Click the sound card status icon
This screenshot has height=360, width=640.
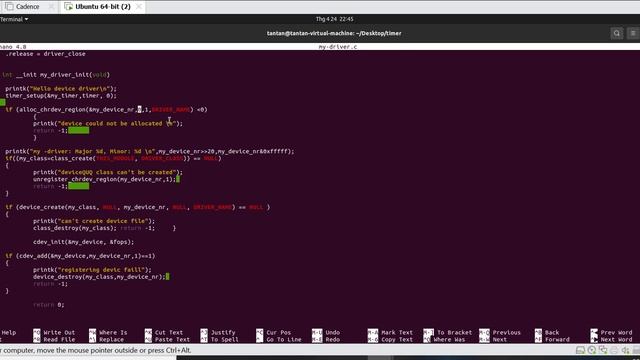point(625,350)
